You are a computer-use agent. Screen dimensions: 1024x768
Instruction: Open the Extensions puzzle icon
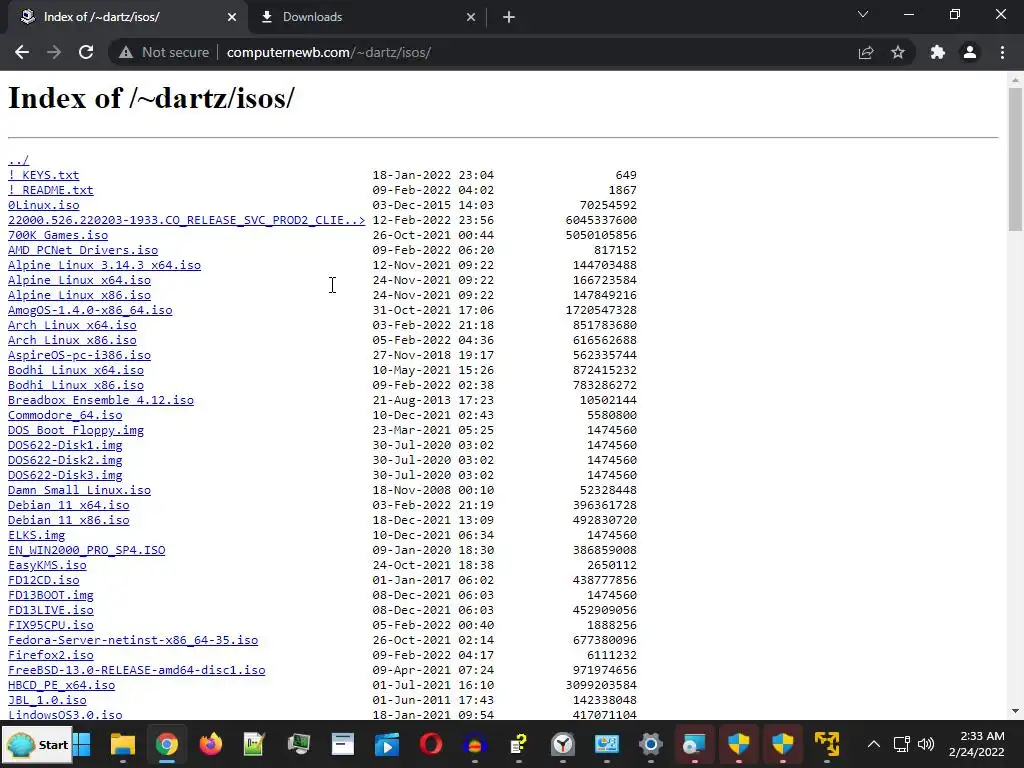(x=938, y=52)
